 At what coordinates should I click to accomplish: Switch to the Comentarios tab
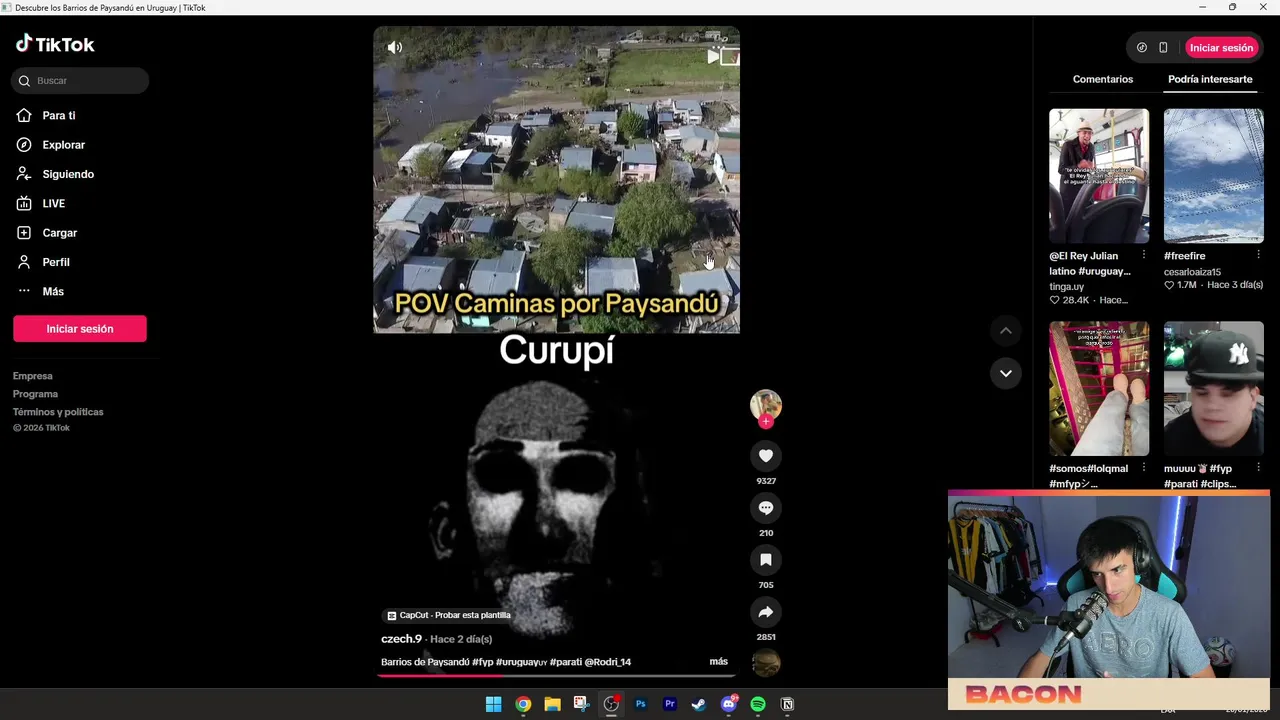click(1103, 79)
